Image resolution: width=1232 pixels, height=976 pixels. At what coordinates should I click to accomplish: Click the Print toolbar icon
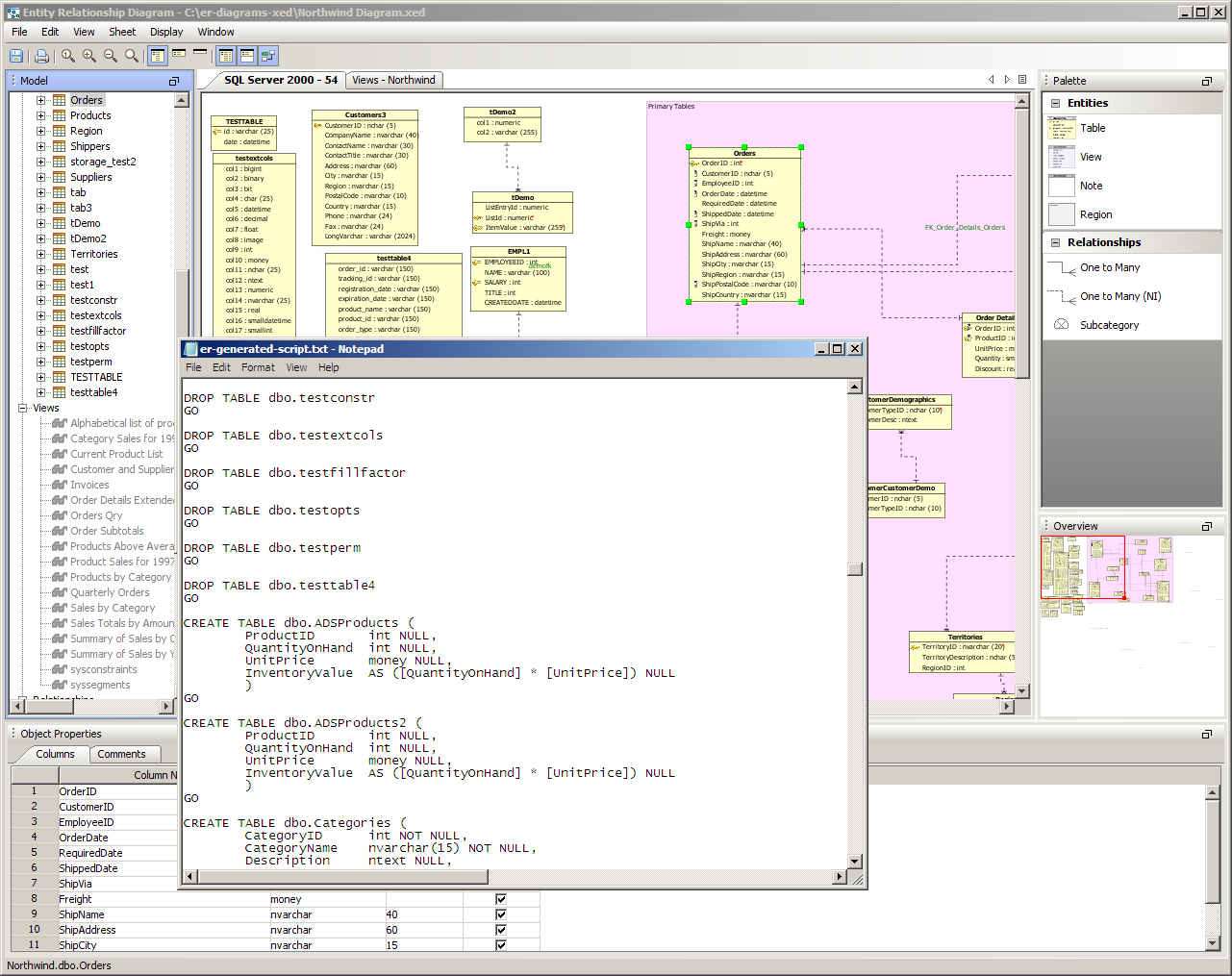click(41, 56)
